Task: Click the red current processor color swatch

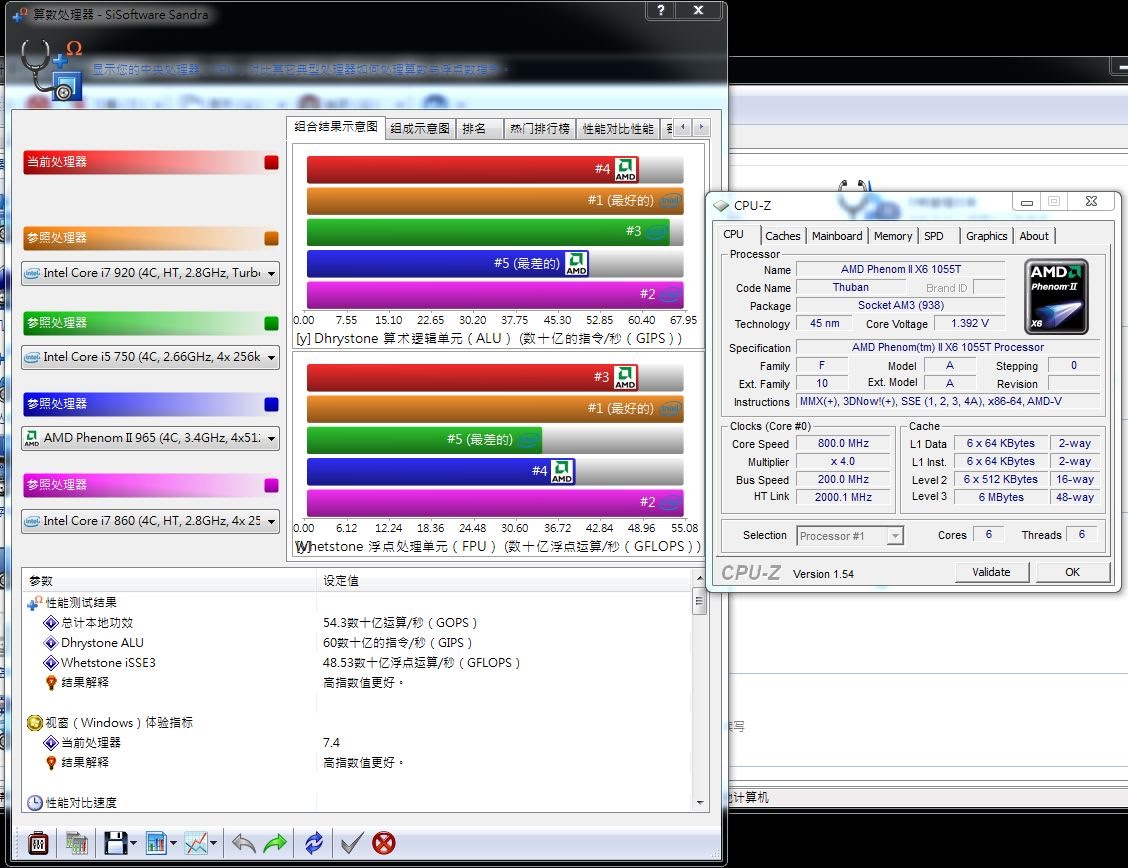Action: pyautogui.click(x=271, y=162)
